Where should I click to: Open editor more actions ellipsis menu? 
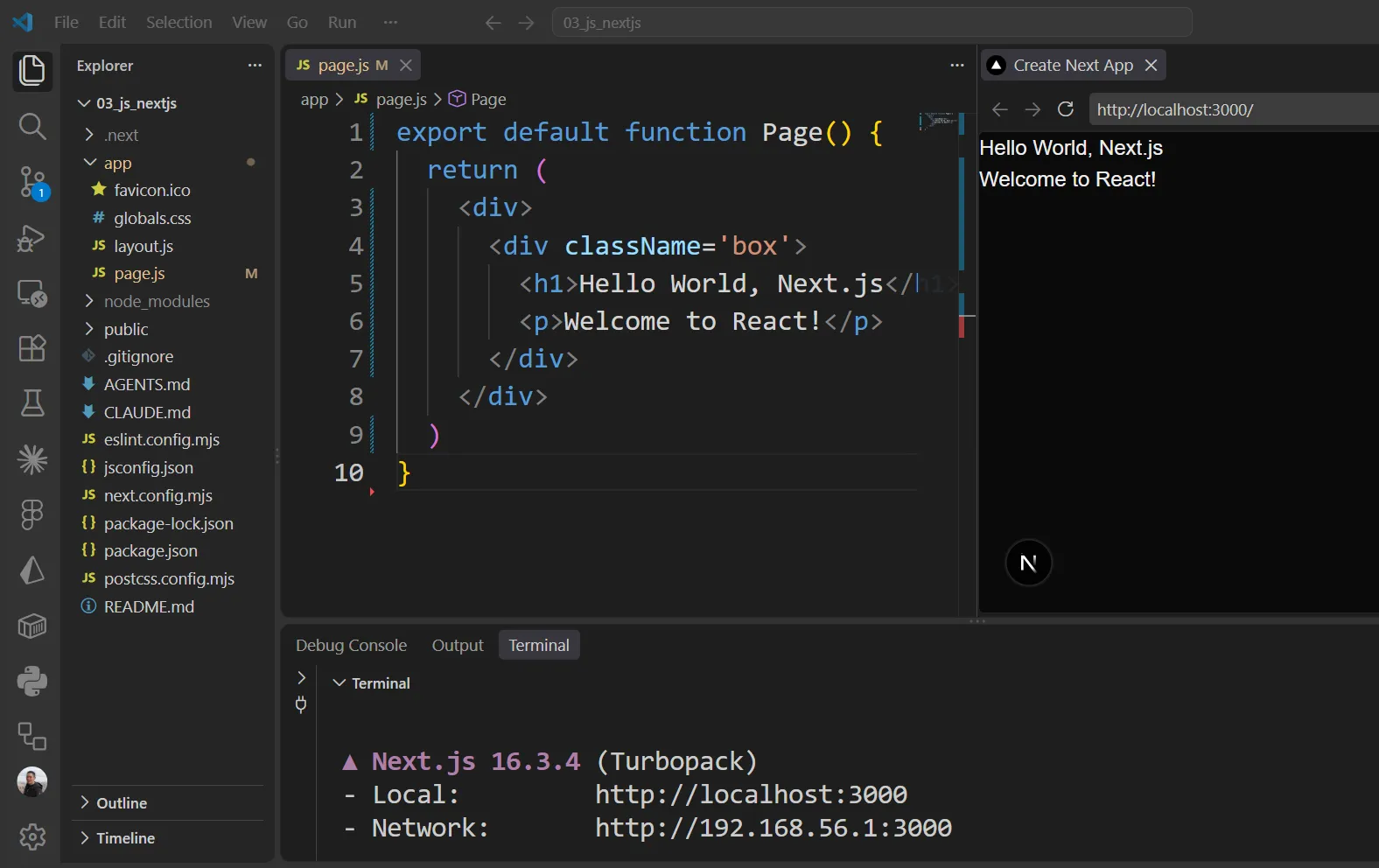[x=957, y=66]
